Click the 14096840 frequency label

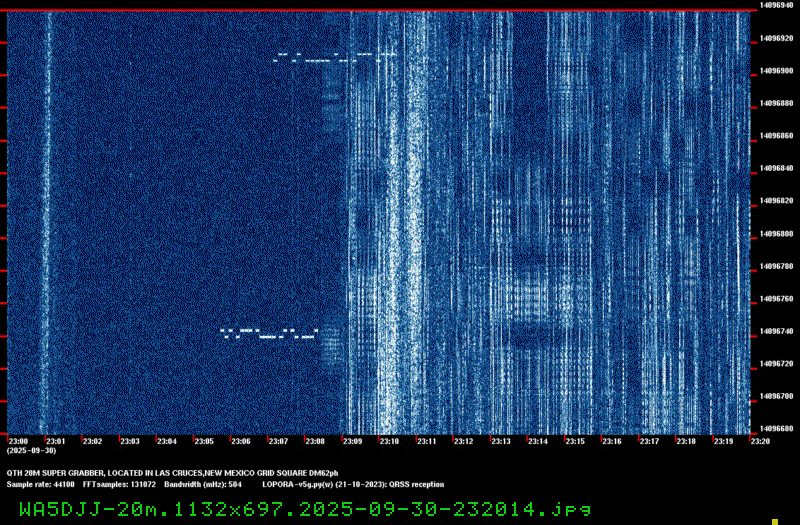[776, 168]
